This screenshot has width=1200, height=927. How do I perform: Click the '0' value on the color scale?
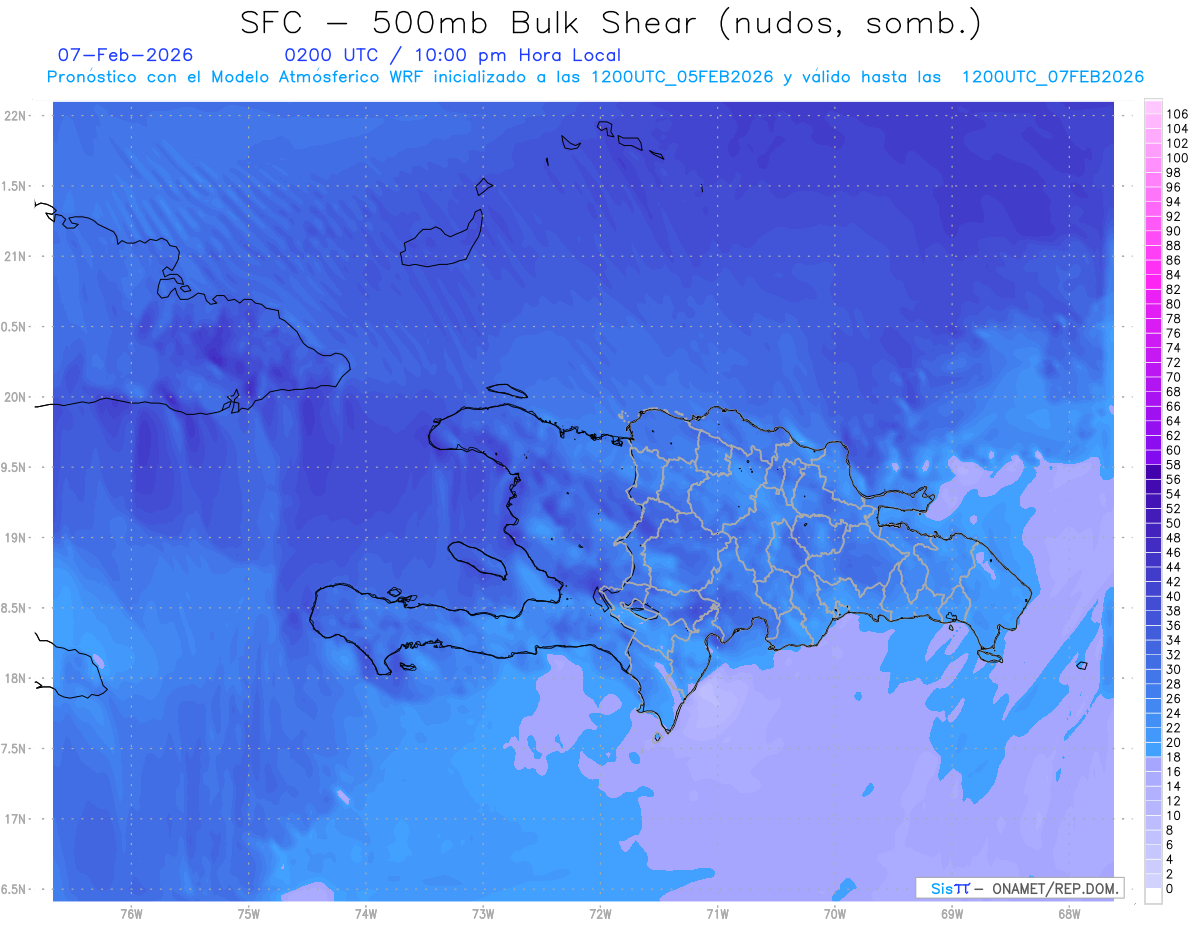[1170, 889]
